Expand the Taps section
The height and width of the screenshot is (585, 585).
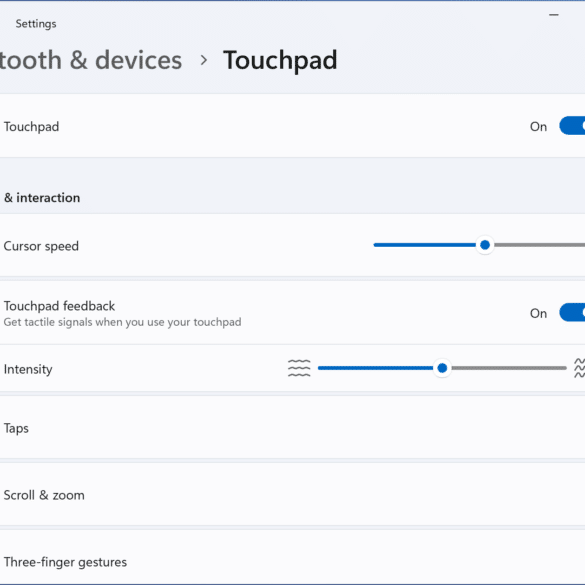292,428
